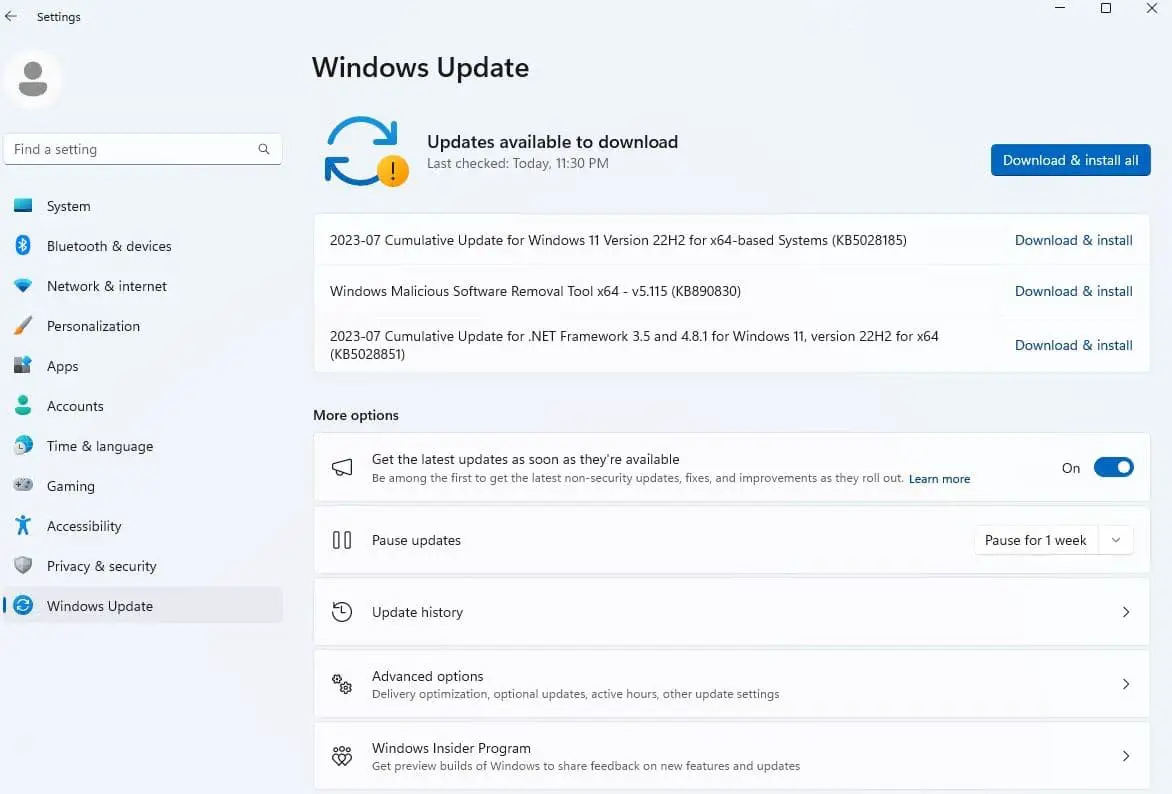Open the Learn more link
The height and width of the screenshot is (794, 1172).
tap(939, 479)
